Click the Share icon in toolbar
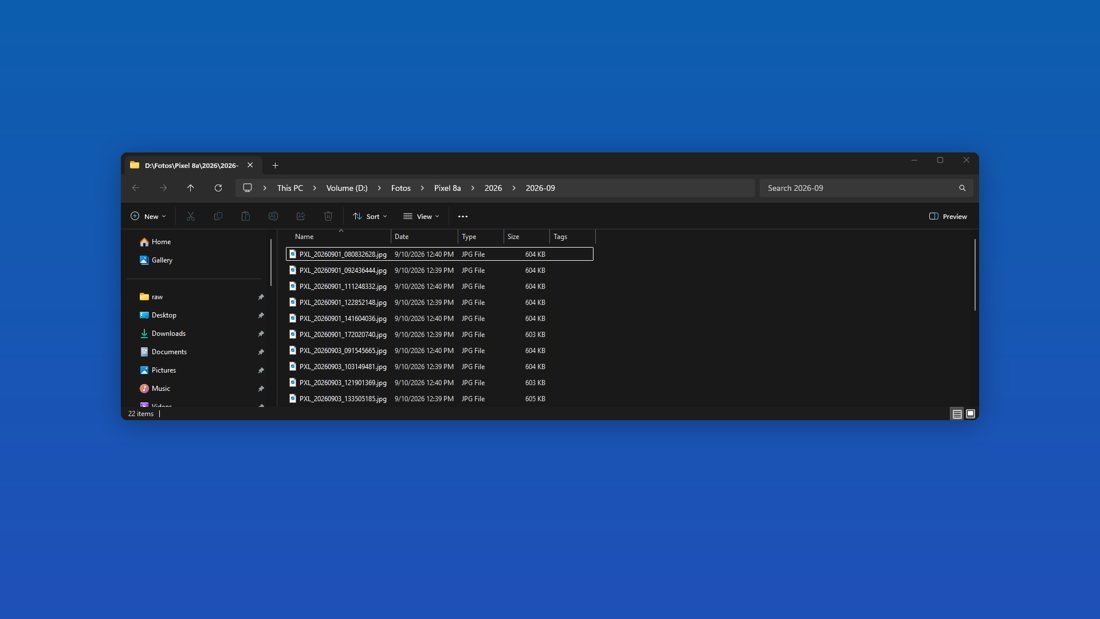The height and width of the screenshot is (619, 1100). [x=301, y=216]
